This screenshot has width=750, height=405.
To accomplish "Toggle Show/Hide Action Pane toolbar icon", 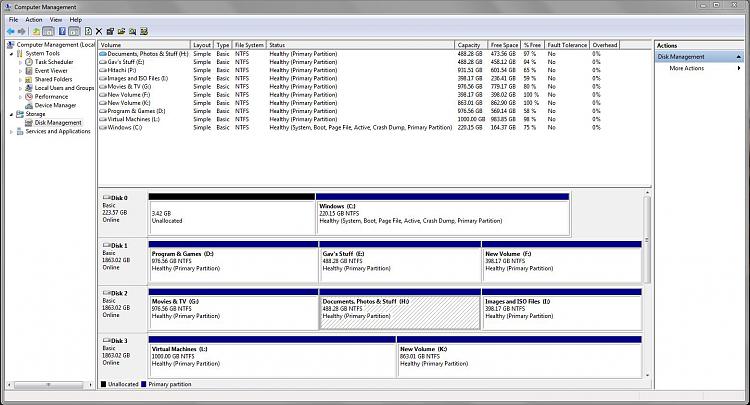I will (x=74, y=32).
